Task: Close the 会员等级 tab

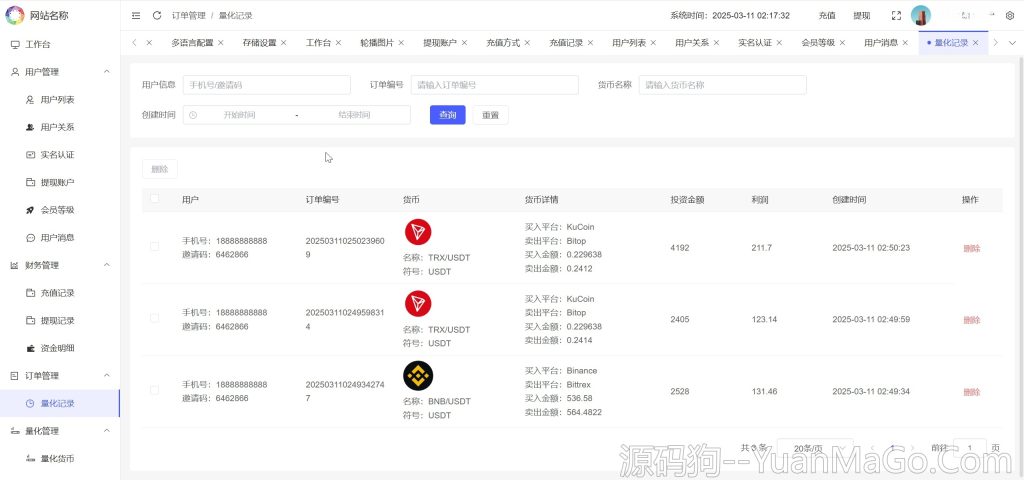Action: coord(842,42)
